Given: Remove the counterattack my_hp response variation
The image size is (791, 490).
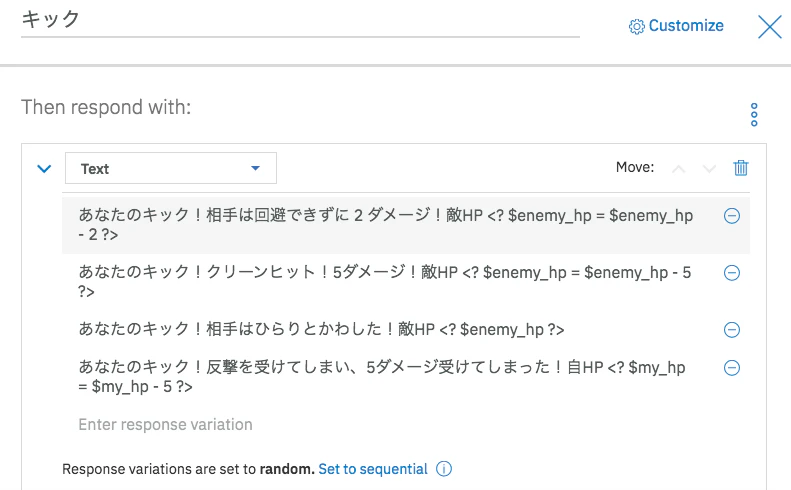Looking at the screenshot, I should click(x=731, y=368).
